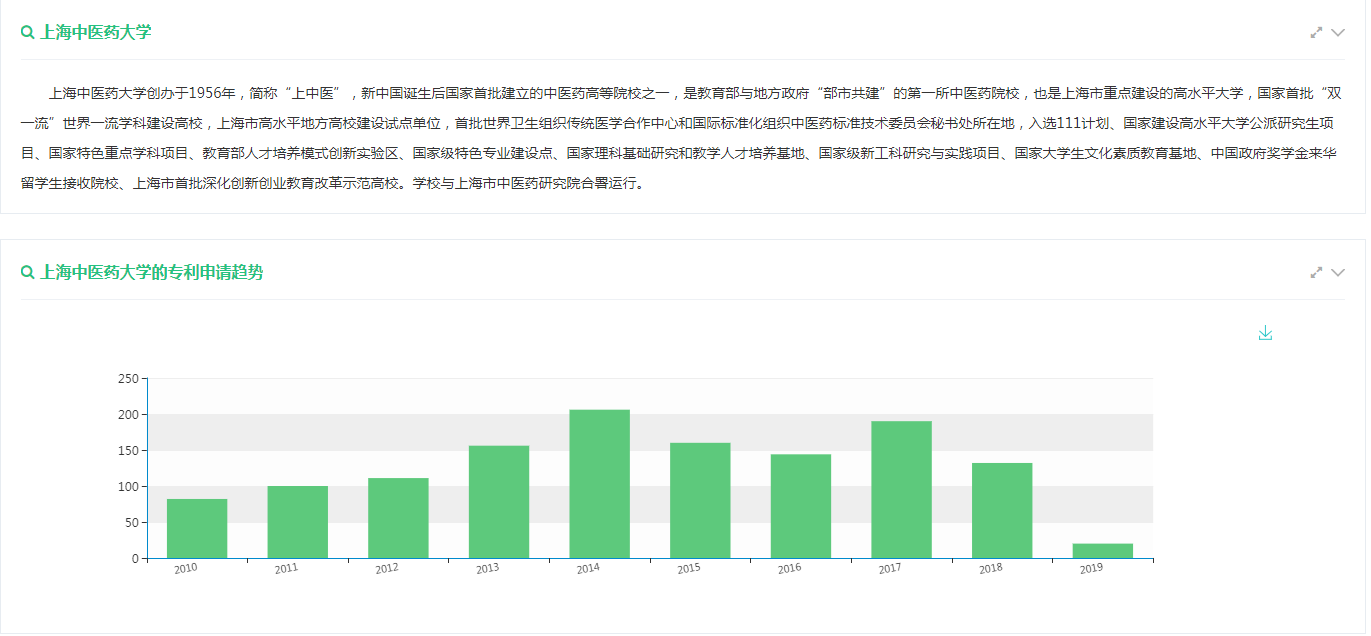The width and height of the screenshot is (1371, 636).
Task: Select the 2010 bar in chart
Action: pyautogui.click(x=197, y=529)
